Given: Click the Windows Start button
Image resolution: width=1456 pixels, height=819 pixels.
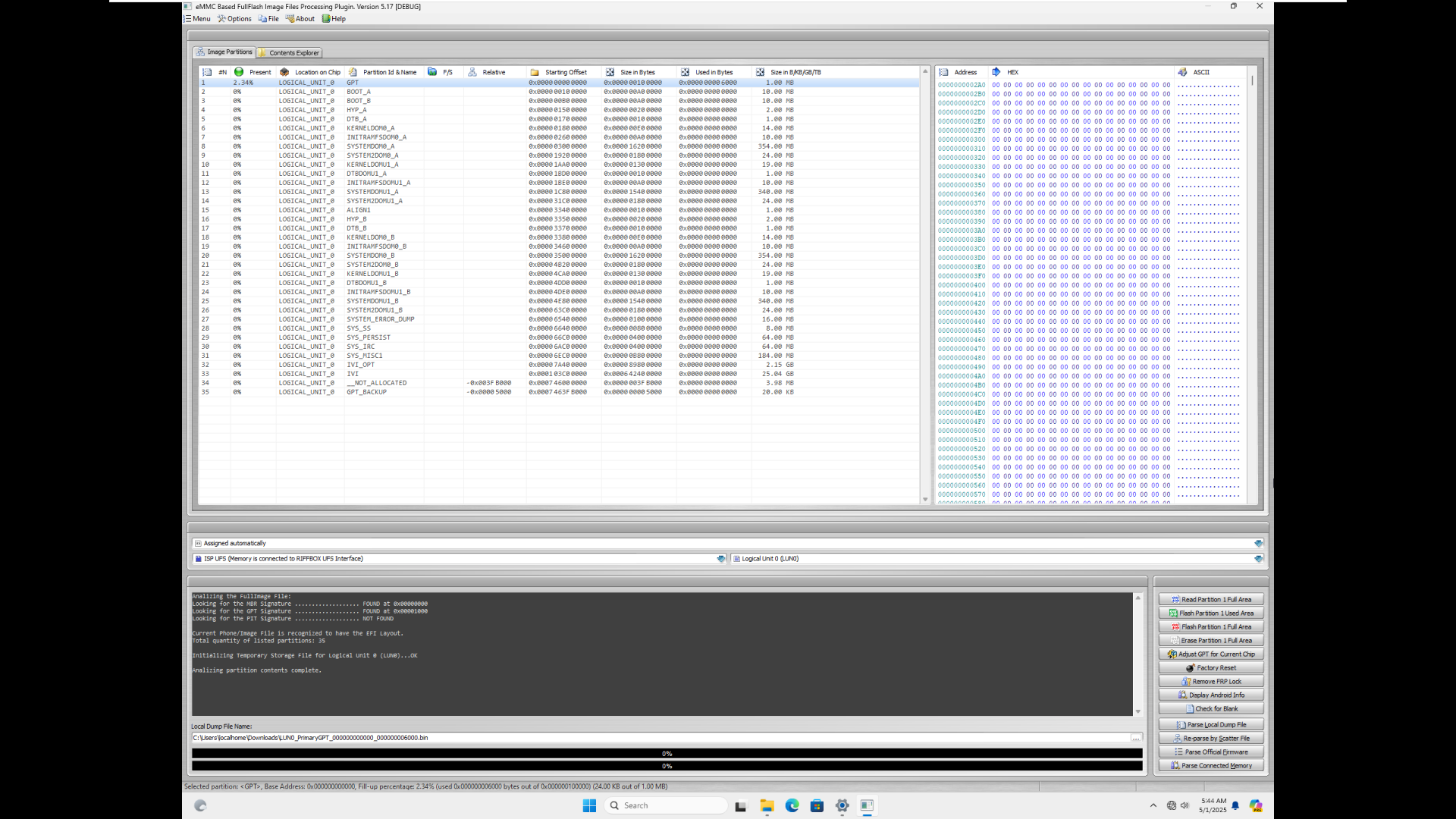Looking at the screenshot, I should [x=589, y=805].
